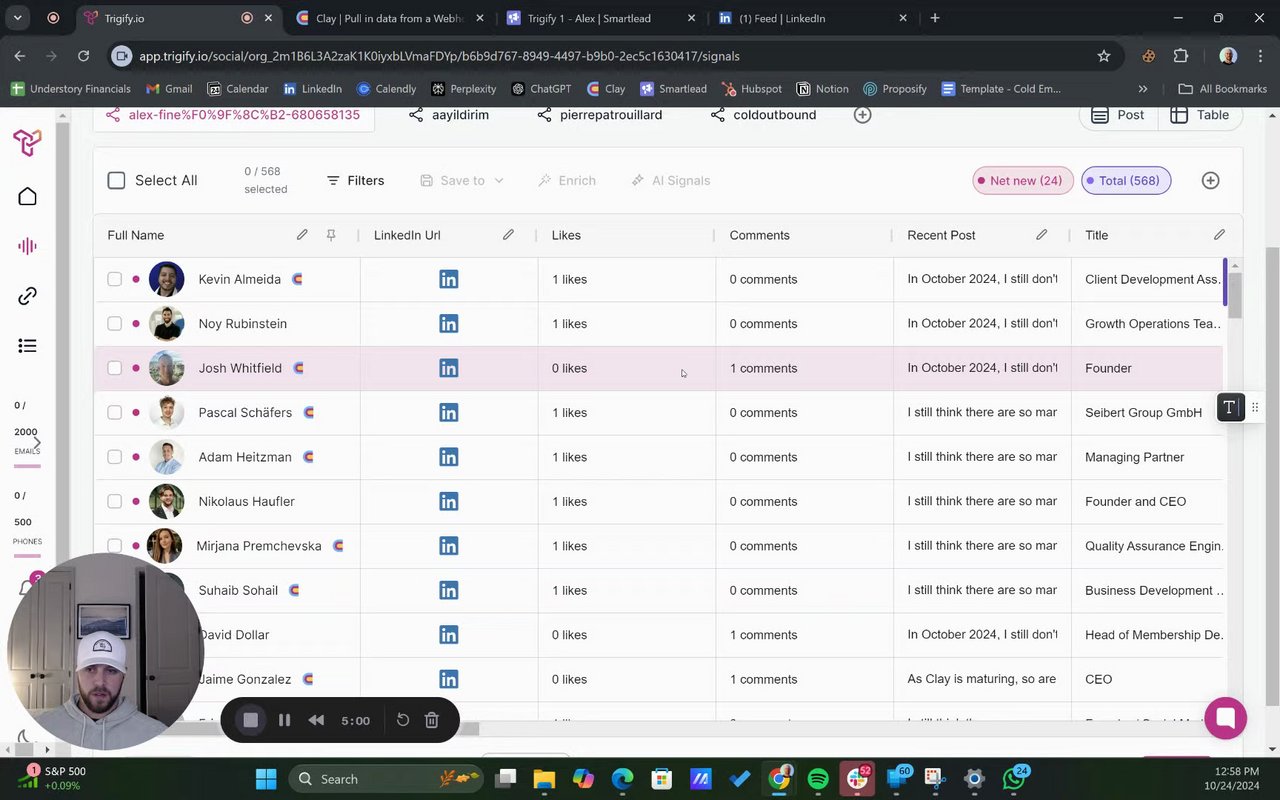
Task: Check the box for Nikolaus Haufler
Action: point(114,501)
